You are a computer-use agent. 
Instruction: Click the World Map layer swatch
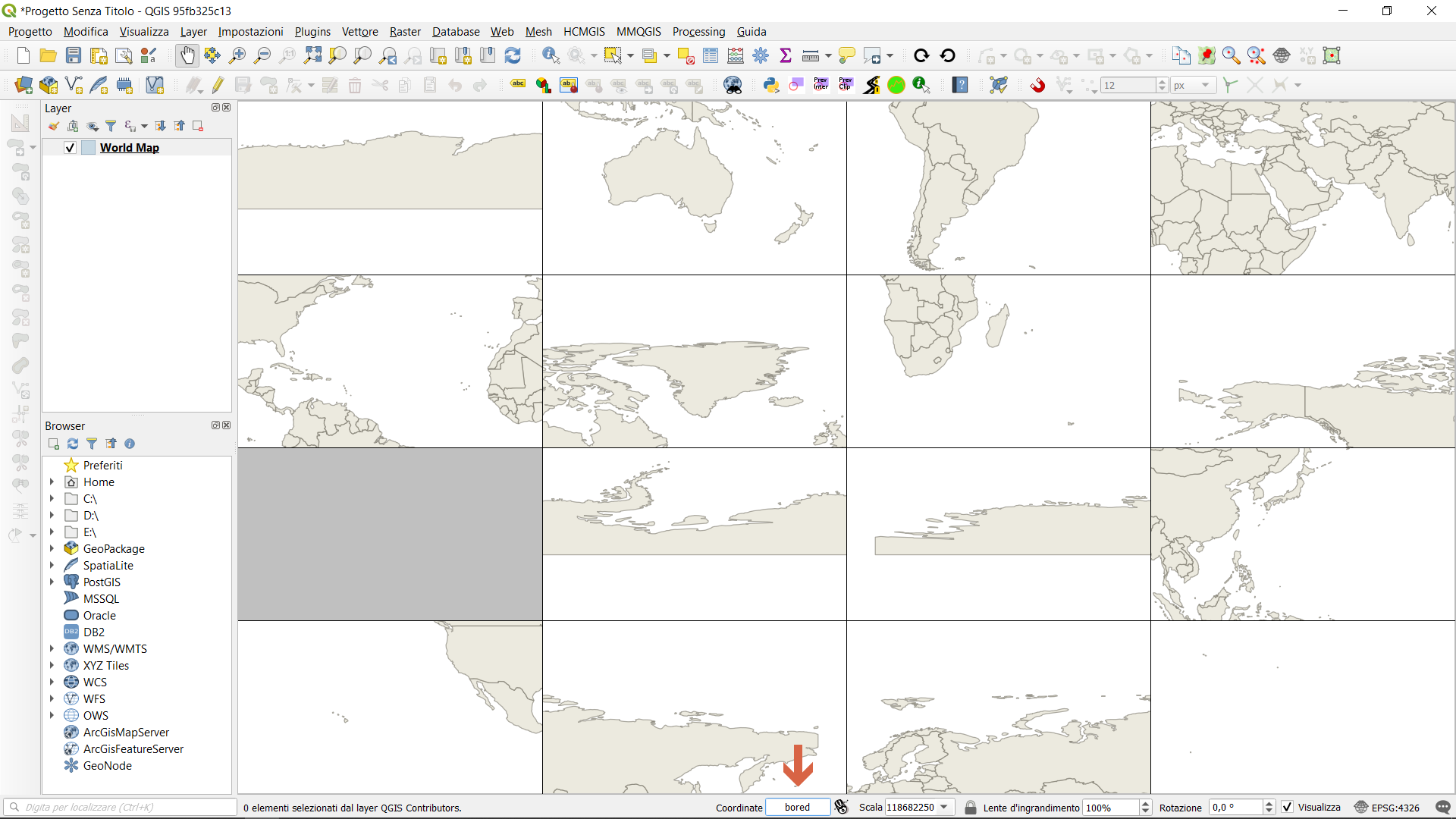[88, 148]
